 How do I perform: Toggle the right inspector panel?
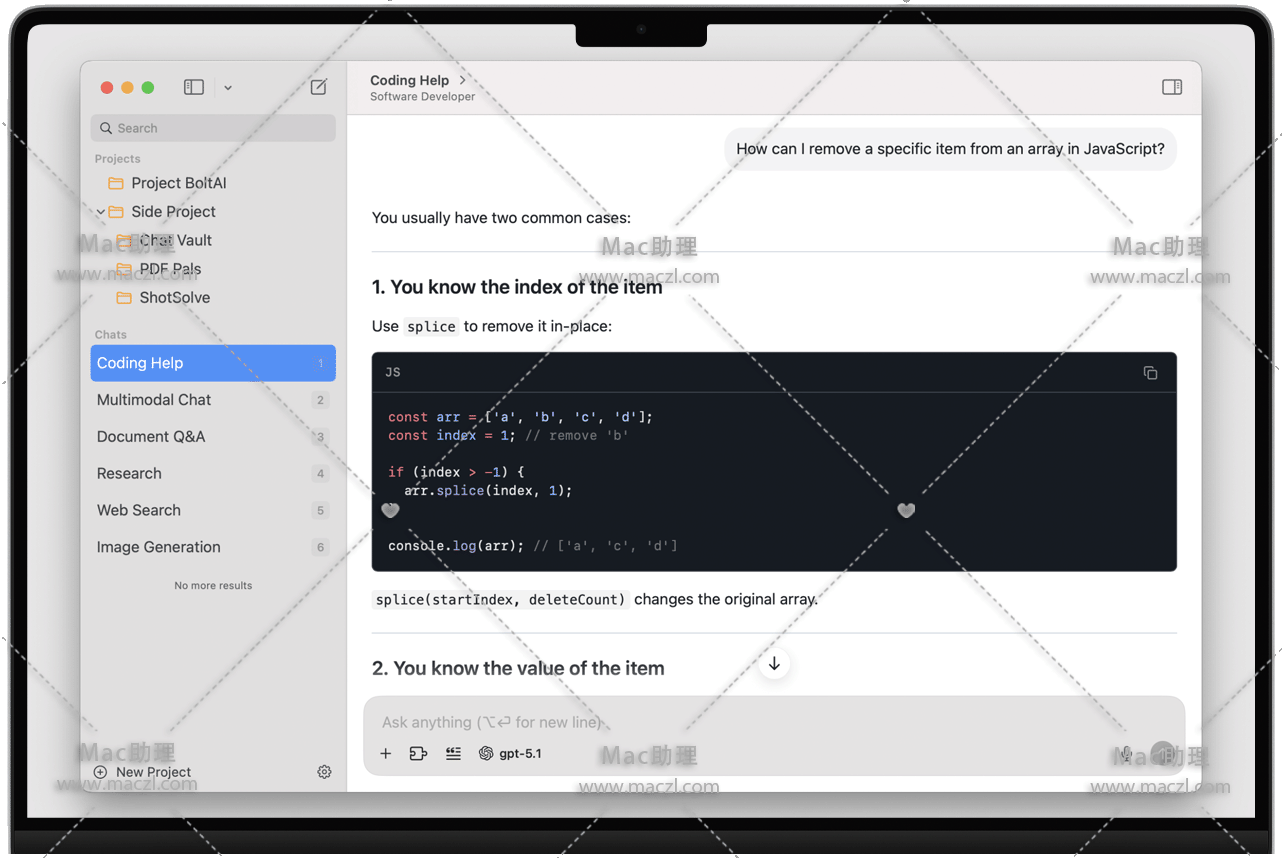[x=1172, y=87]
